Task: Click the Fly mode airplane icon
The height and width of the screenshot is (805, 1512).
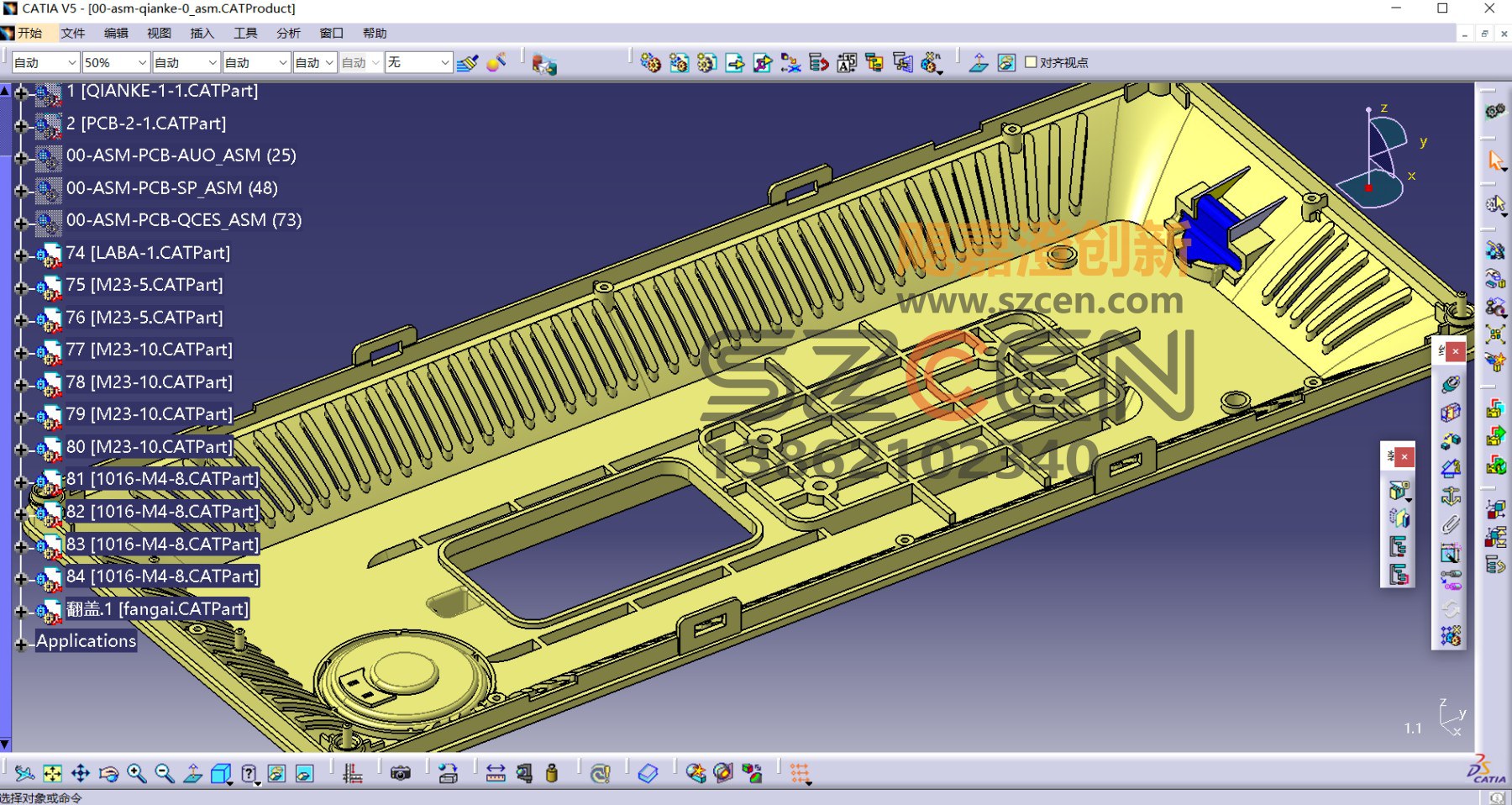Action: pos(24,774)
